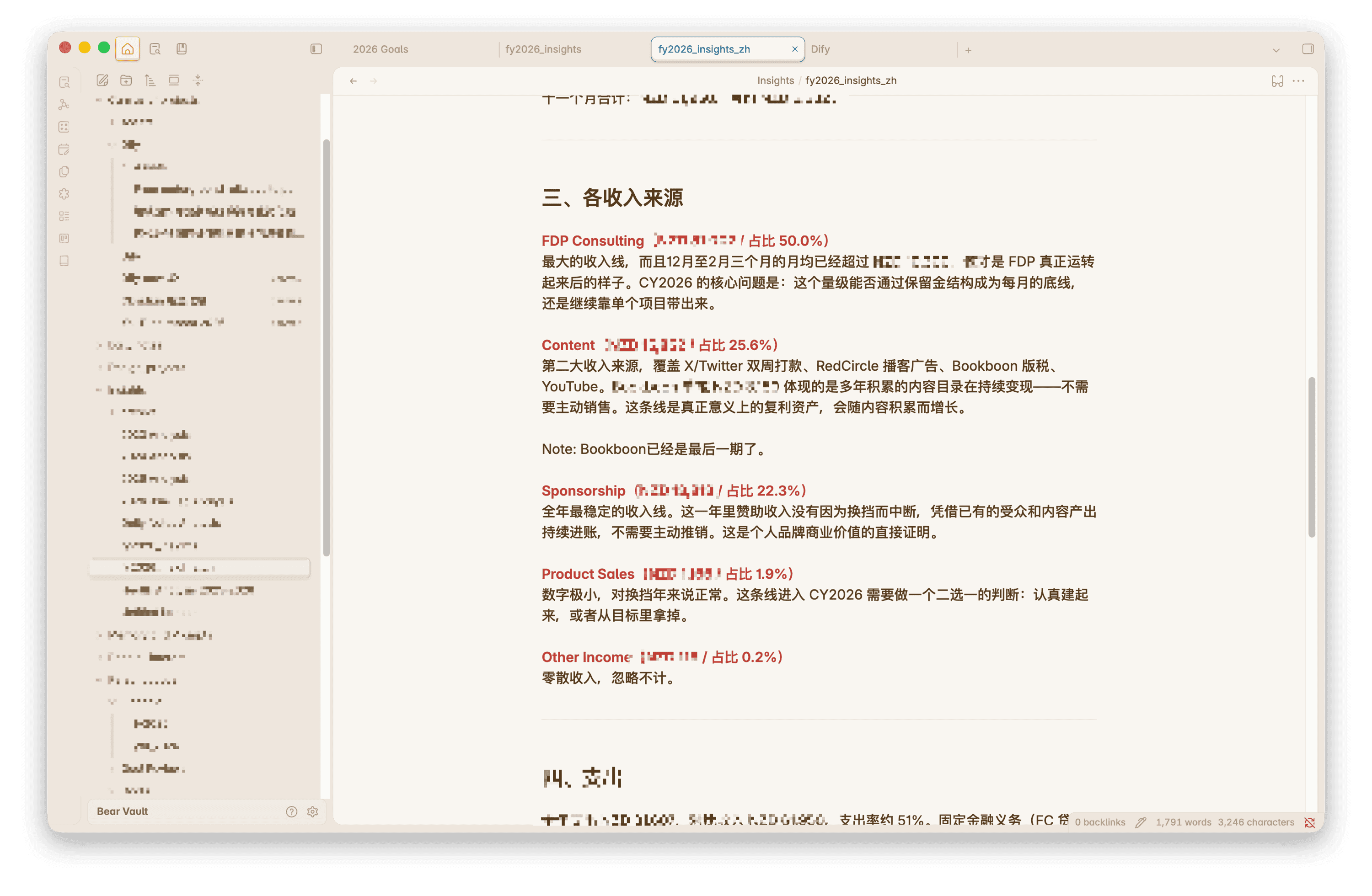Viewport: 1372px width, 896px height.
Task: Click the 0 backlinks indicator
Action: click(1099, 822)
